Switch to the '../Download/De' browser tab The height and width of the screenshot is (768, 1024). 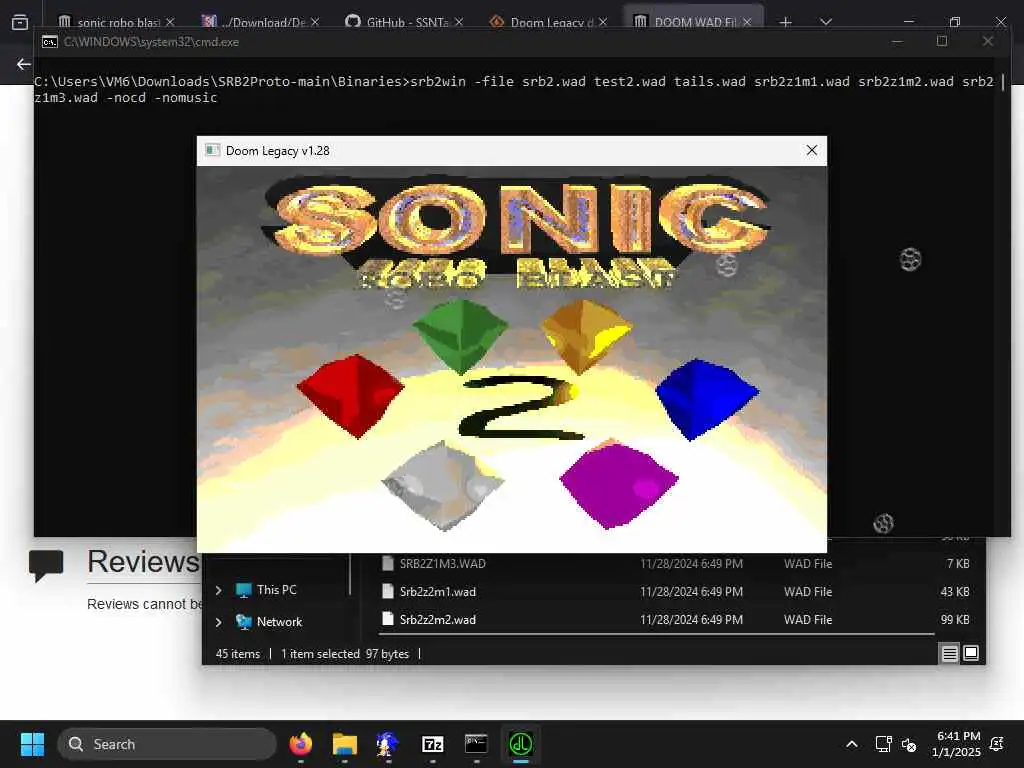click(261, 22)
